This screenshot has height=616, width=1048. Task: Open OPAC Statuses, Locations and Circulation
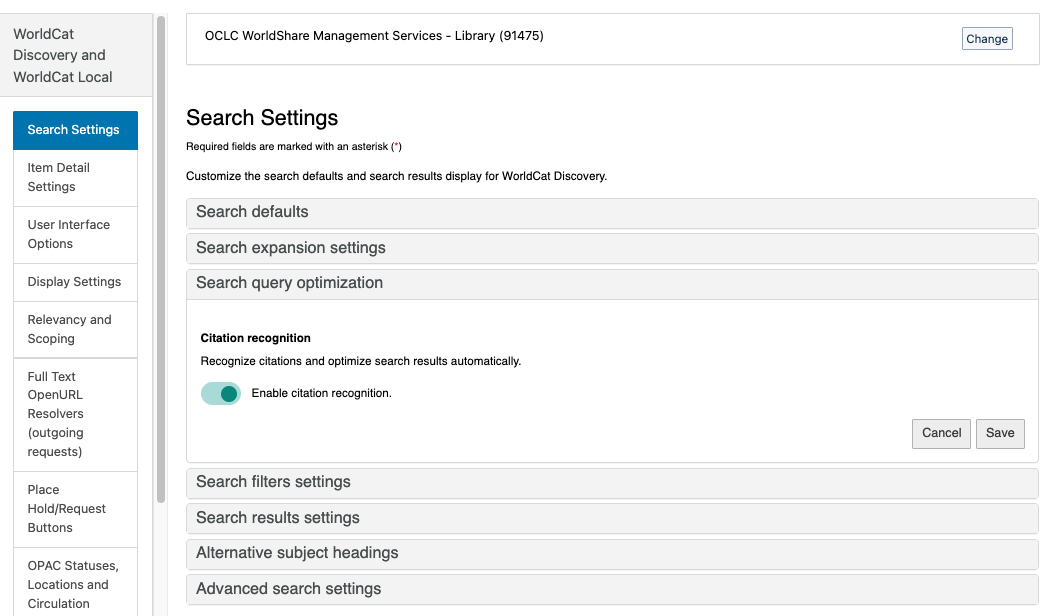(76, 583)
